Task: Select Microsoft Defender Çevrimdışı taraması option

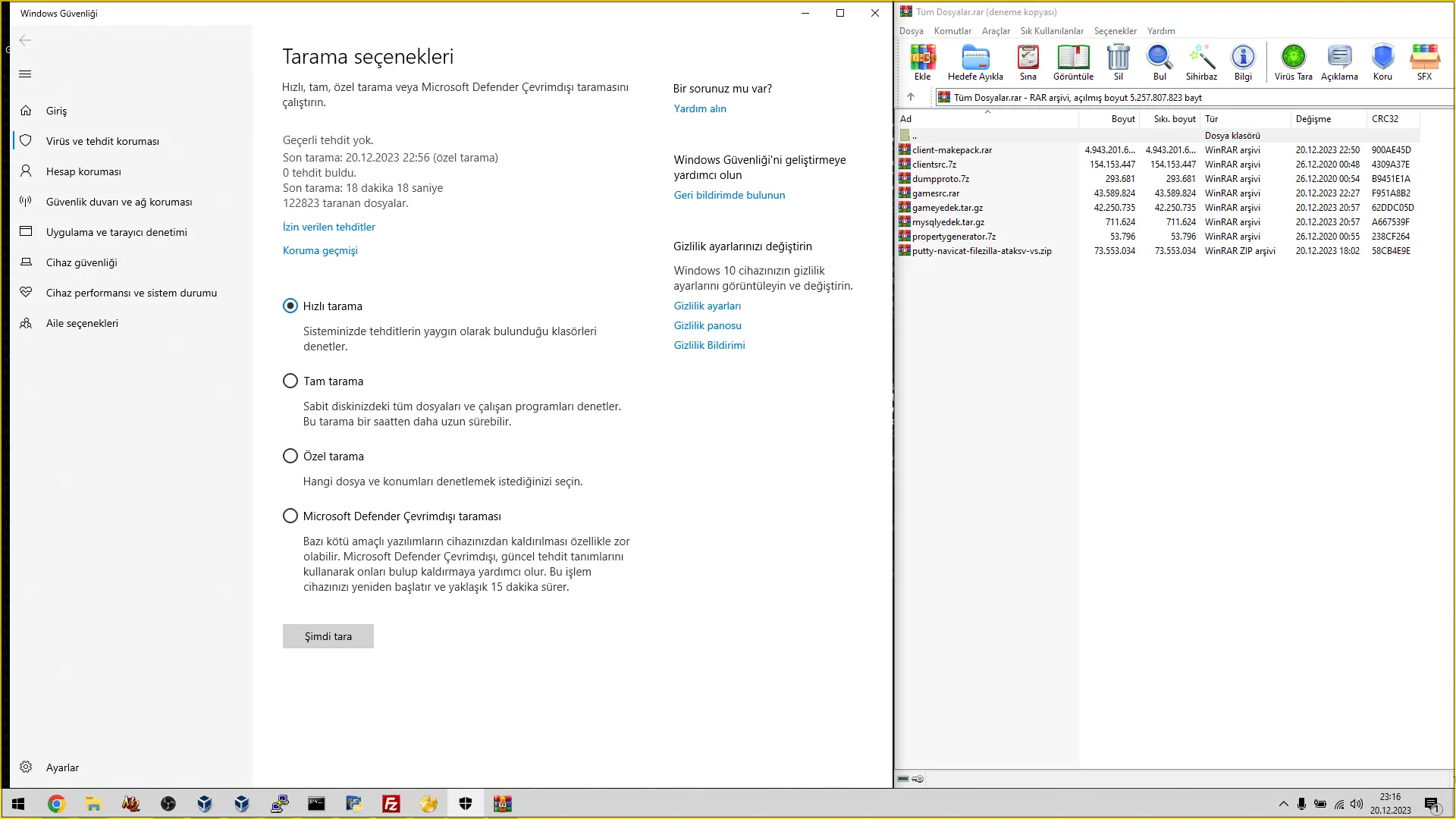Action: tap(290, 516)
